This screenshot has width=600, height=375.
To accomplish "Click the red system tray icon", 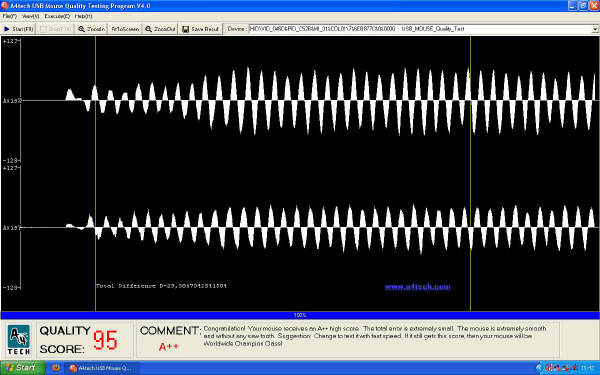I will click(548, 368).
